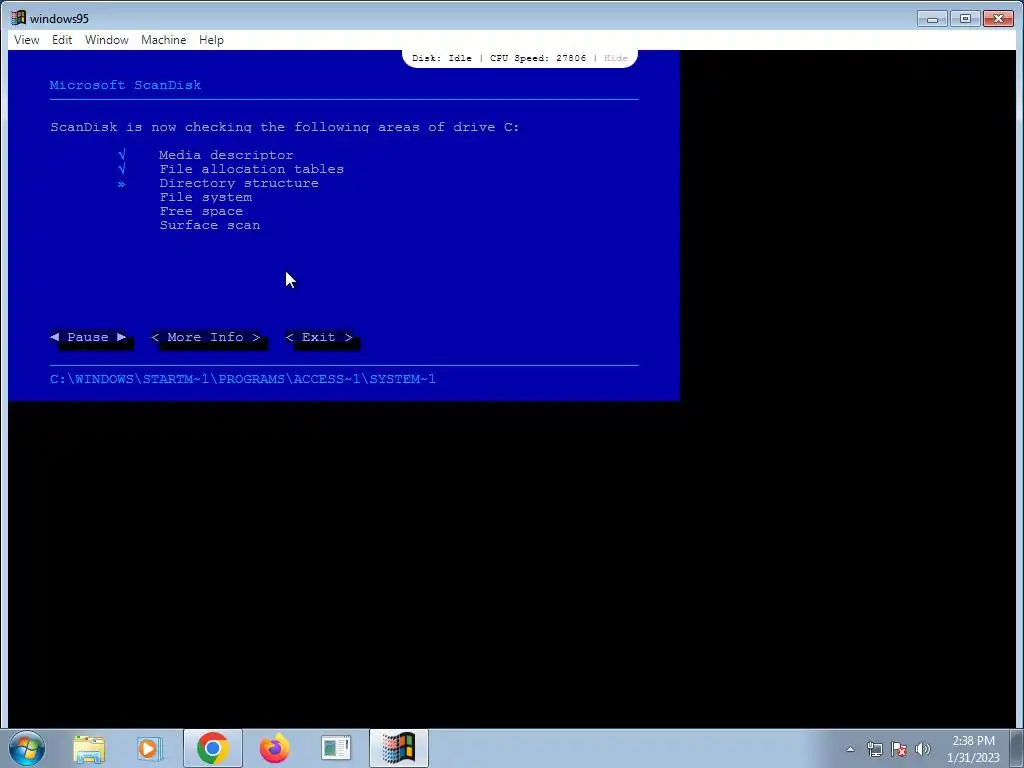The width and height of the screenshot is (1024, 768).
Task: Click the 'Directory structure' line
Action: [239, 183]
